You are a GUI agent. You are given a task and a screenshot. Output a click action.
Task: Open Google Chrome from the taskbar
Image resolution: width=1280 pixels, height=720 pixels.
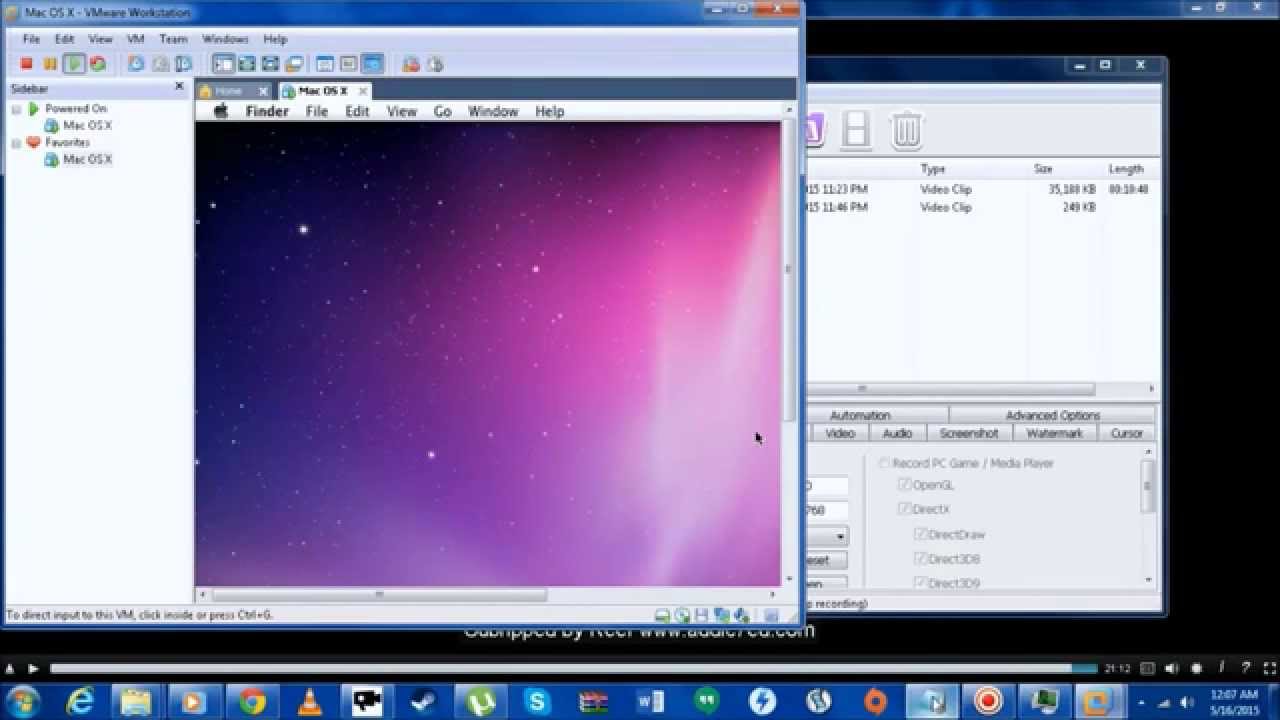252,701
